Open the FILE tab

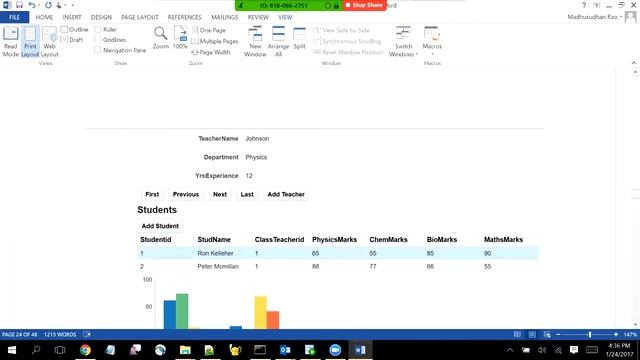click(14, 17)
